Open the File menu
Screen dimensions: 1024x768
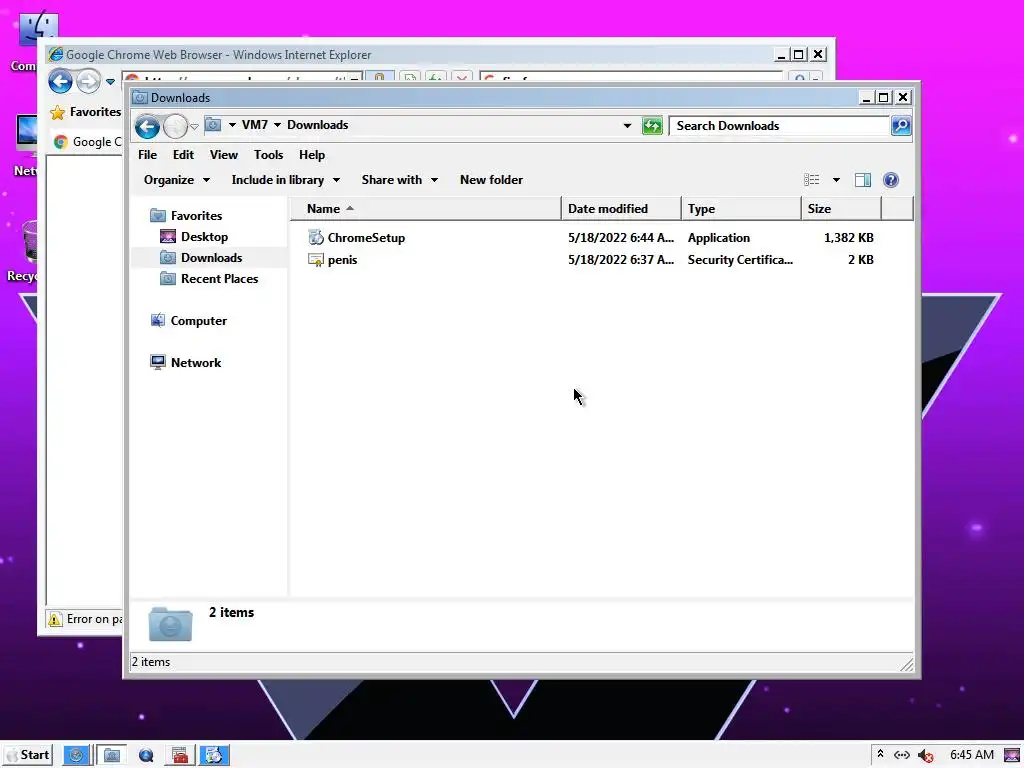pyautogui.click(x=148, y=155)
